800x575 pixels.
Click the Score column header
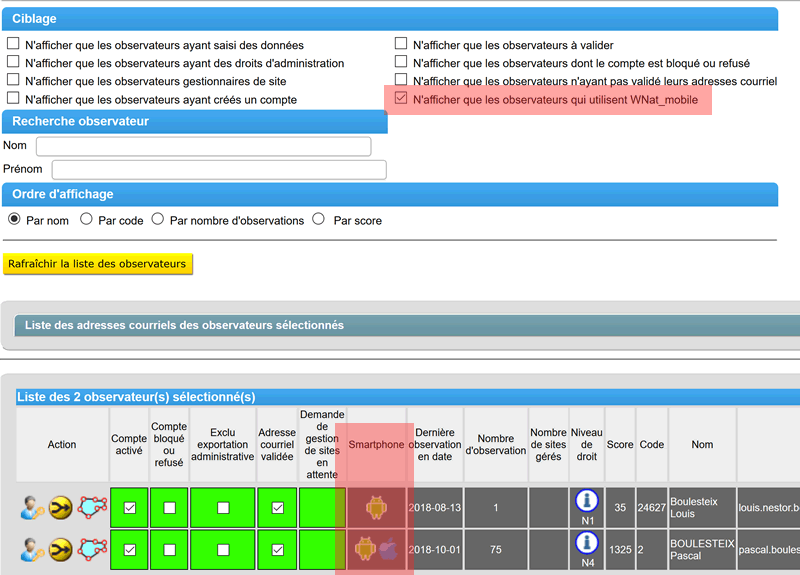click(620, 444)
